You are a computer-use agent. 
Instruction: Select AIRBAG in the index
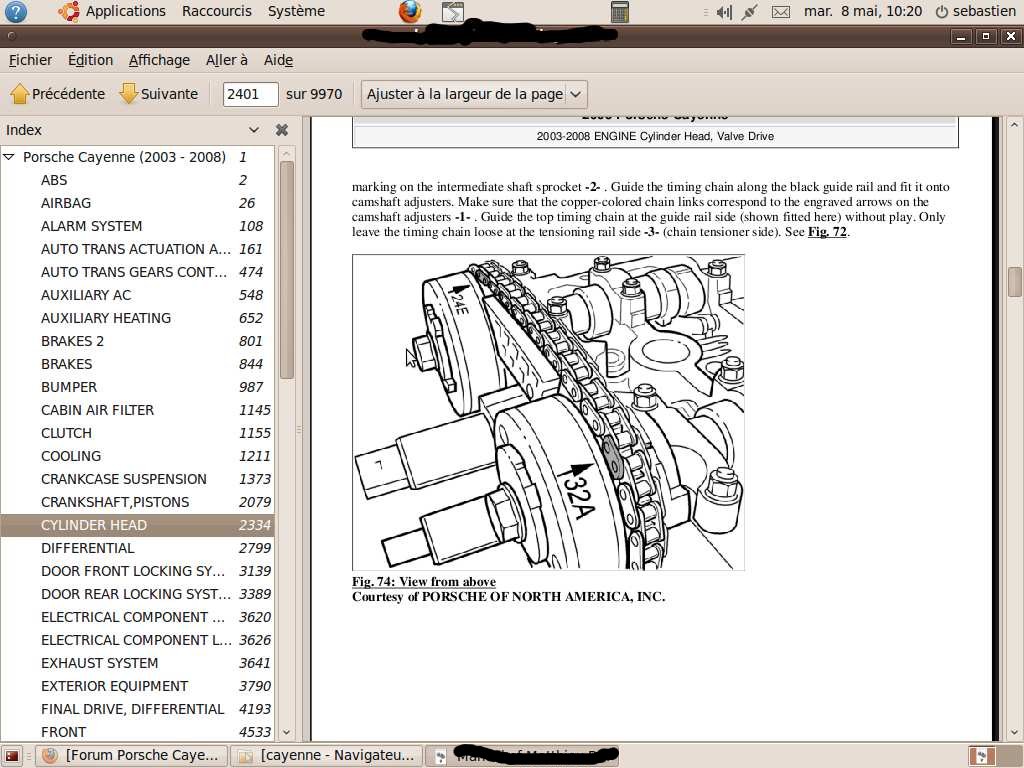pyautogui.click(x=137, y=203)
